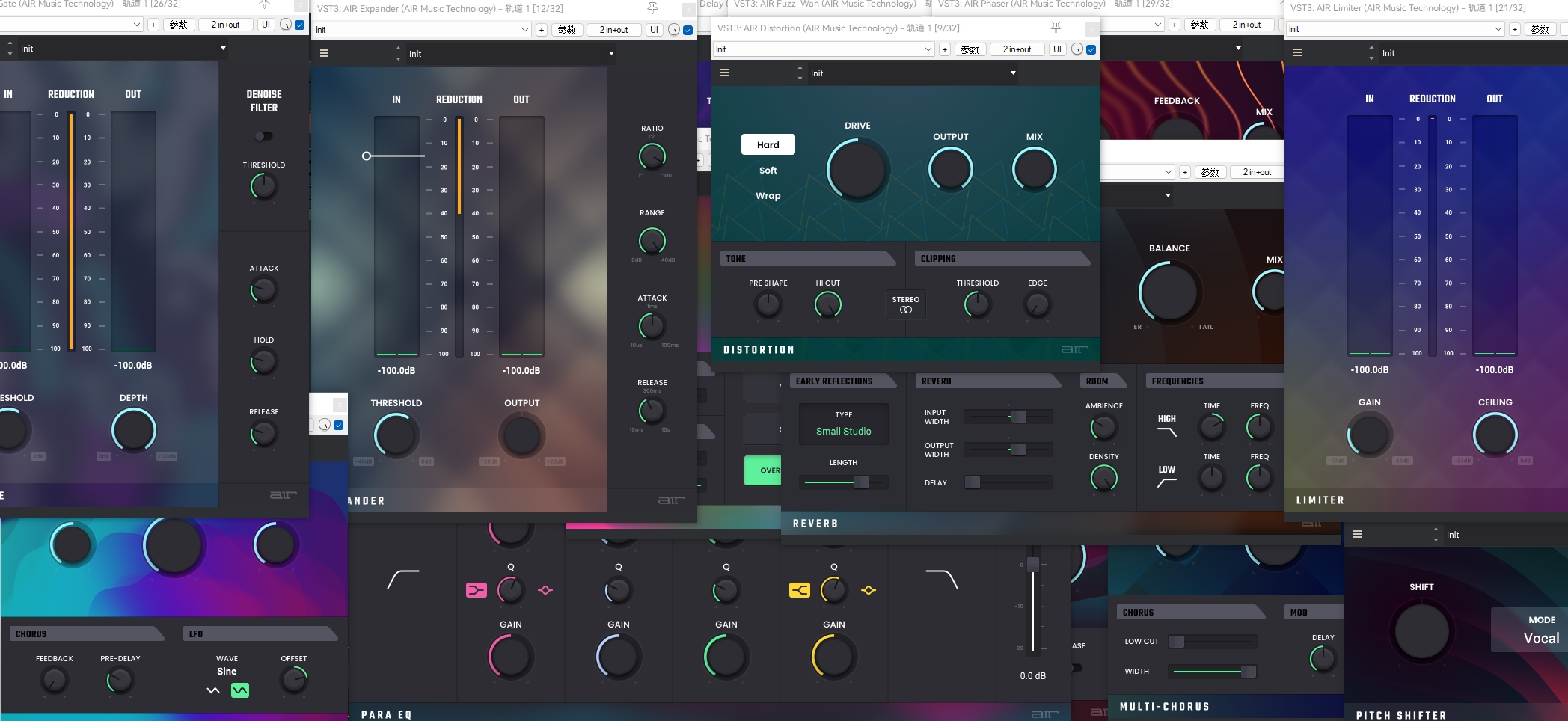Select the yellow high shelf icon in Para EQ
This screenshot has height=721, width=1568.
(800, 590)
